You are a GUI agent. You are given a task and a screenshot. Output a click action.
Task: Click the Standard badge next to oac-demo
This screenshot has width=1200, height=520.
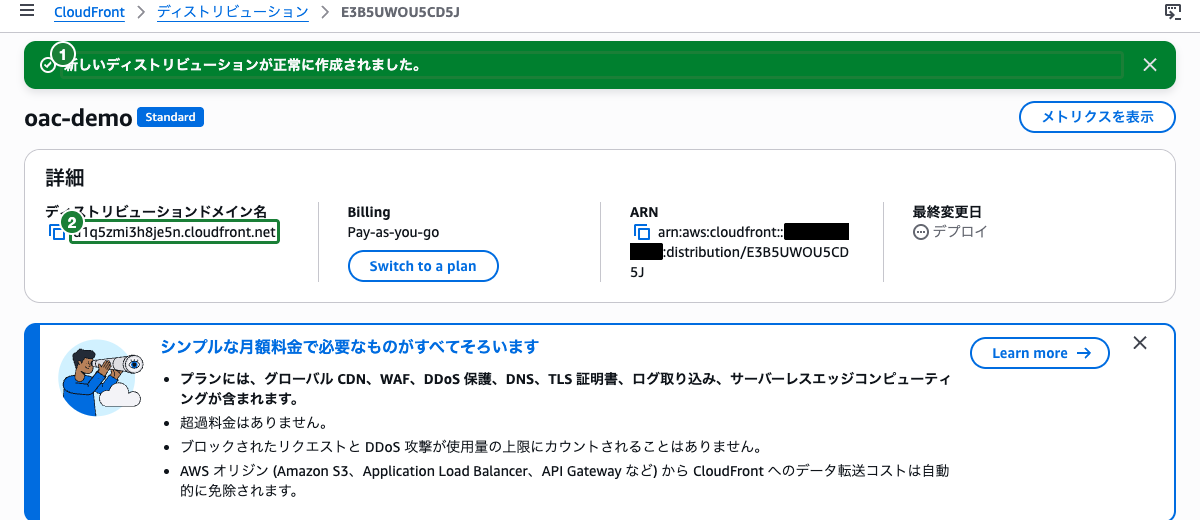pyautogui.click(x=171, y=117)
